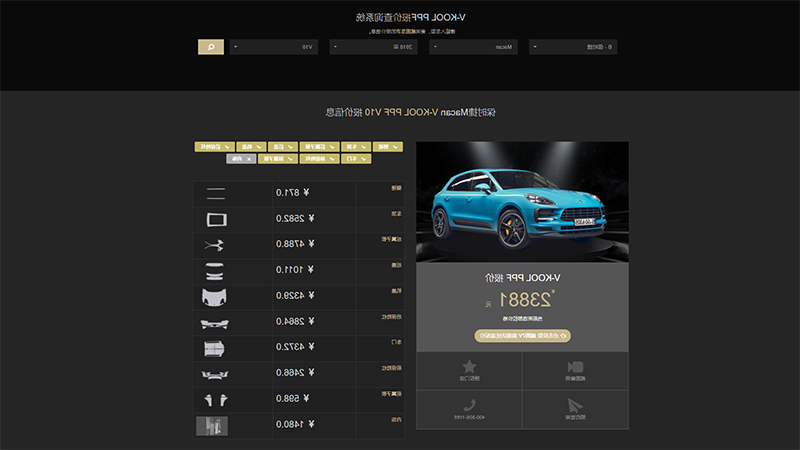
Task: Click the 预约安装 label text
Action: click(x=575, y=417)
